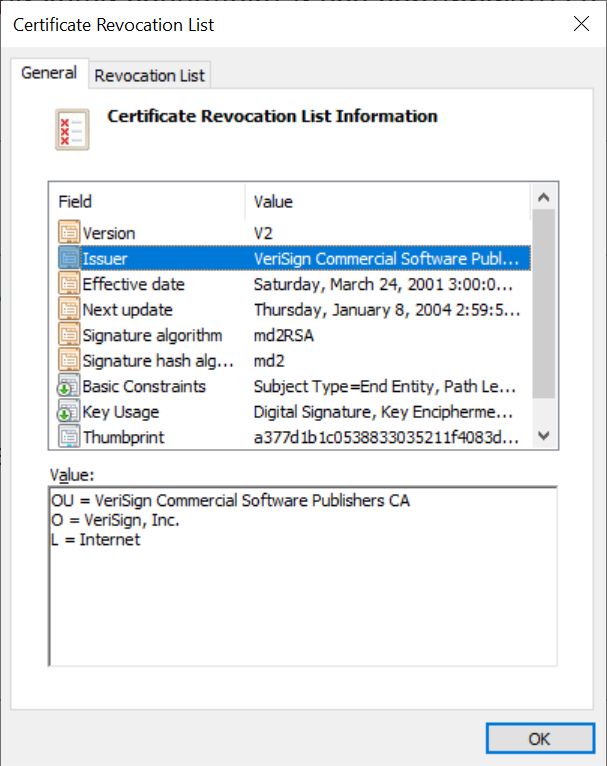
Task: Click the Signature hash algorithm field icon
Action: [x=69, y=360]
